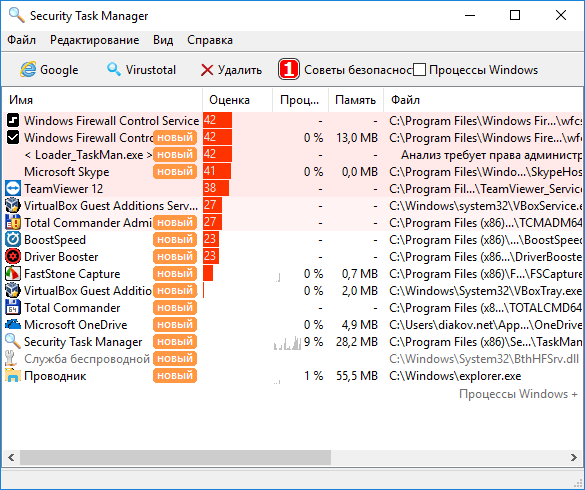Viewport: 585px width, 490px height.
Task: Sort by the Проц... column header
Action: coord(300,100)
